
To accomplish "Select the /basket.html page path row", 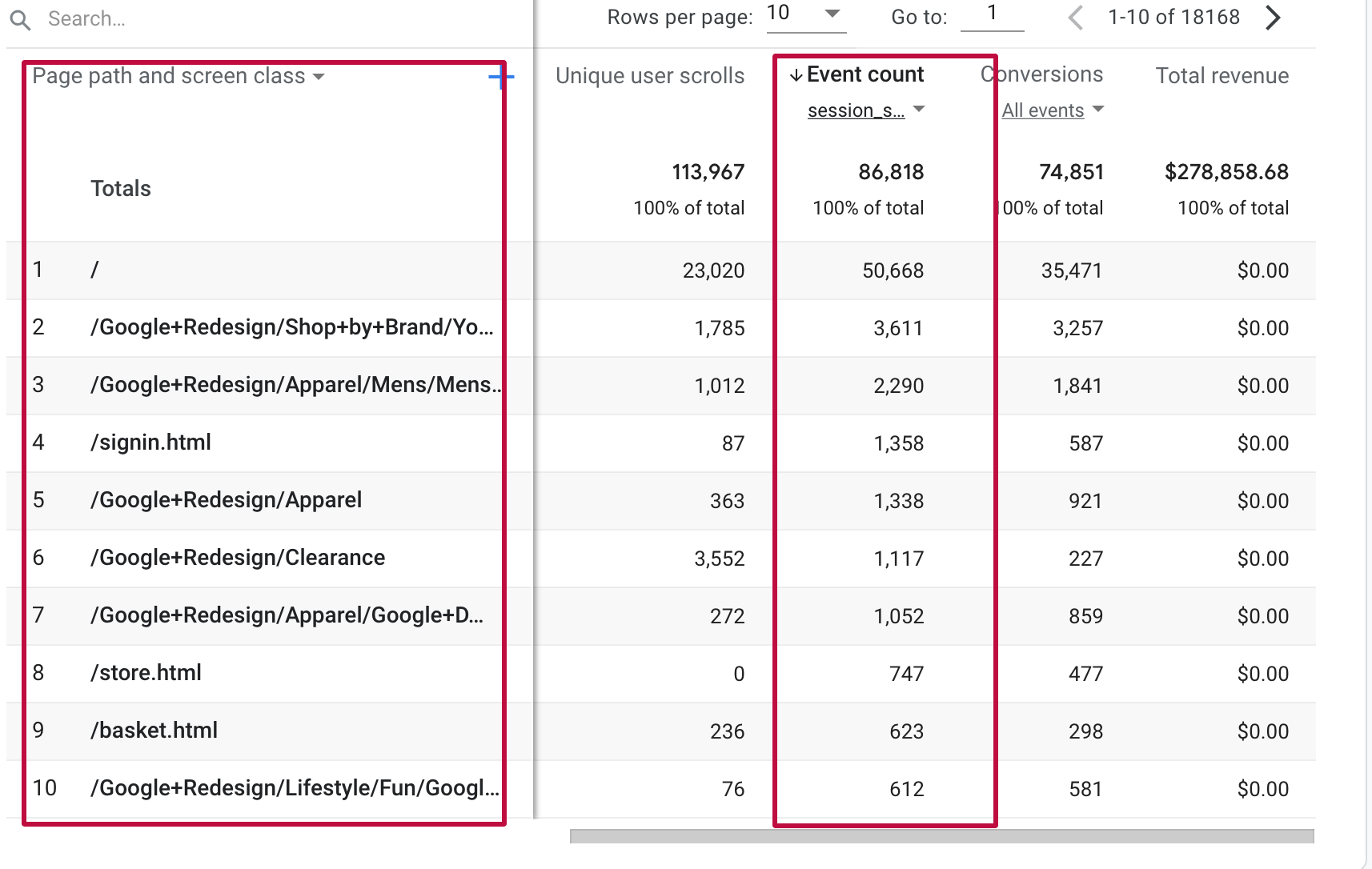I will point(154,730).
